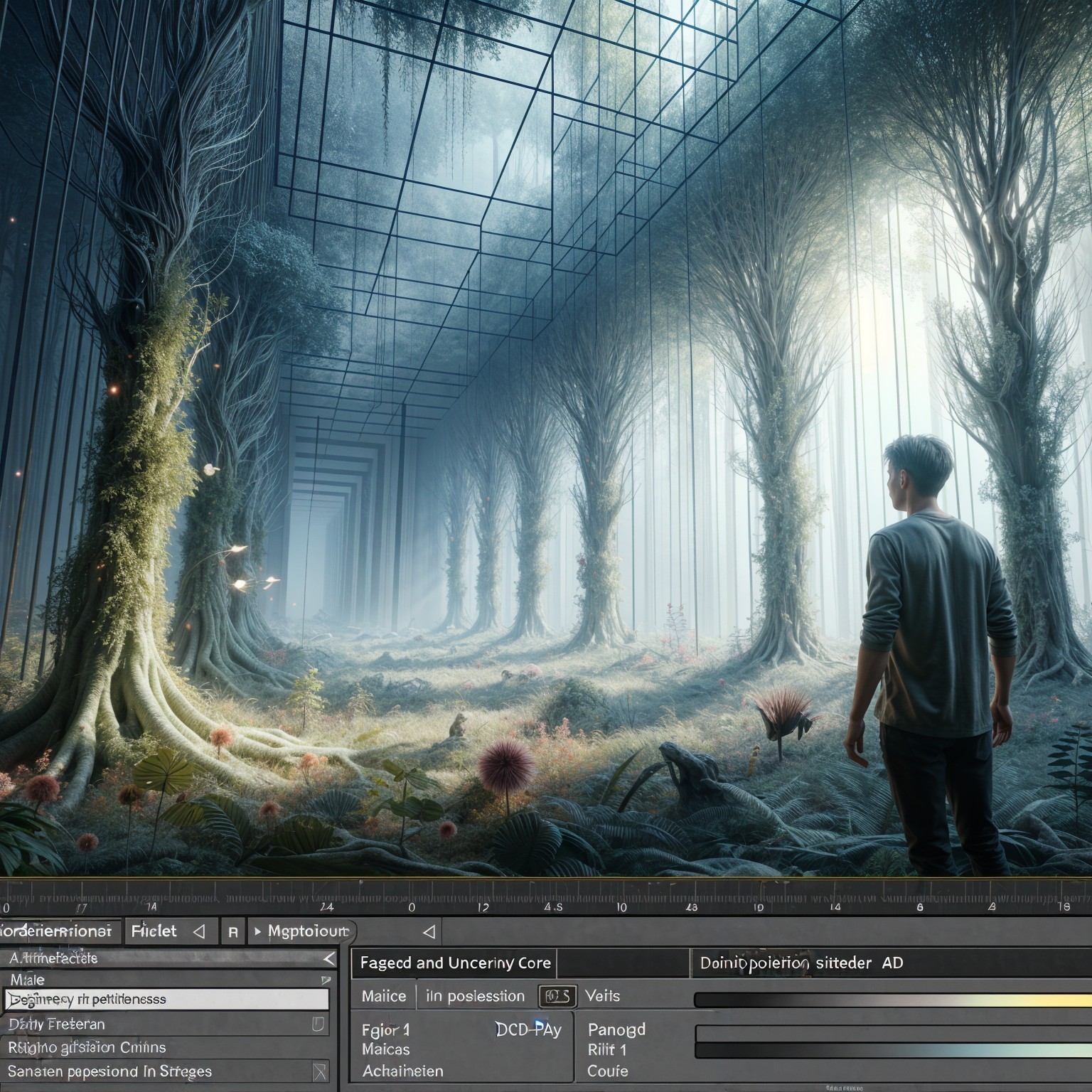This screenshot has height=1092, width=1092.
Task: Collapse the Atttrnefactets panel with its chevron
Action: (x=328, y=959)
